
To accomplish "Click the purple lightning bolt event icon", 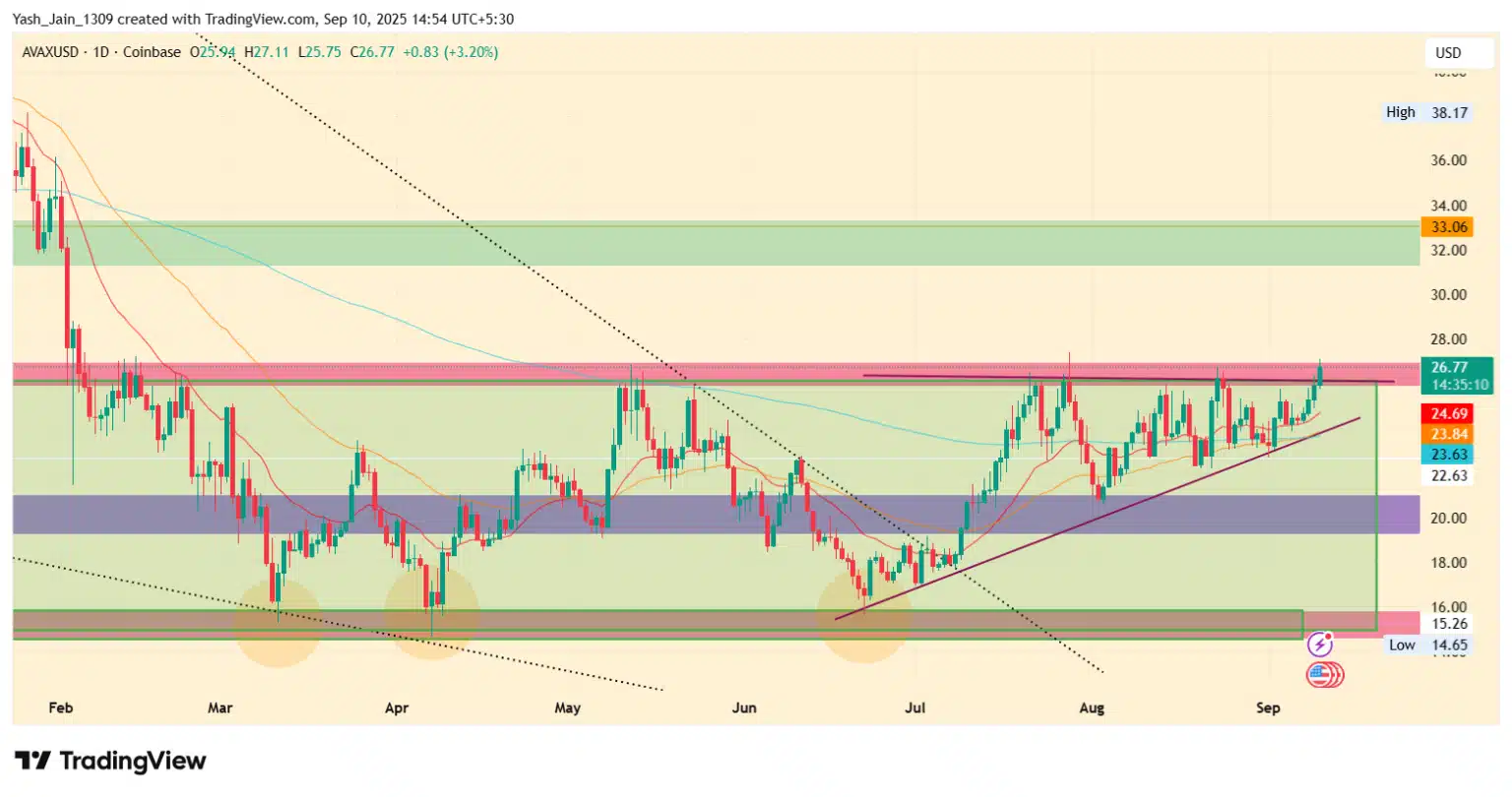I will tap(1320, 645).
